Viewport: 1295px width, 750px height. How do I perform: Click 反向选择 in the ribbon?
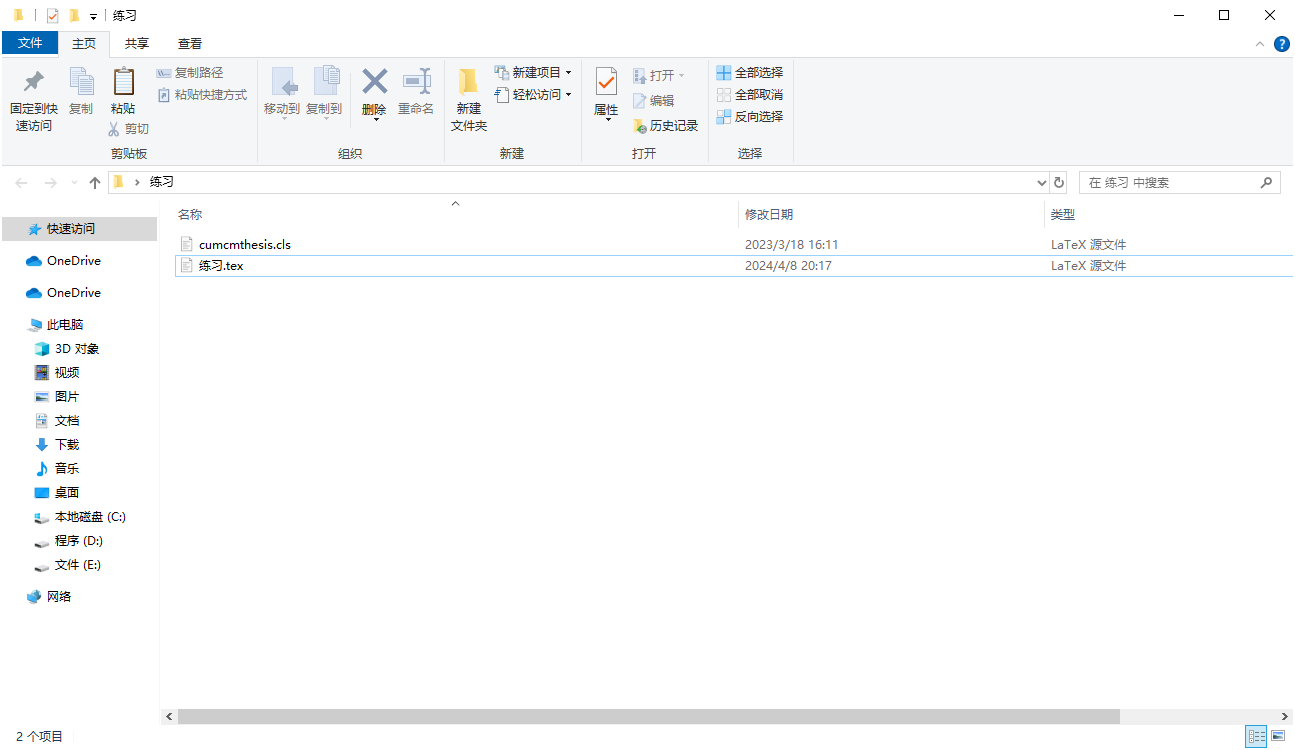750,117
